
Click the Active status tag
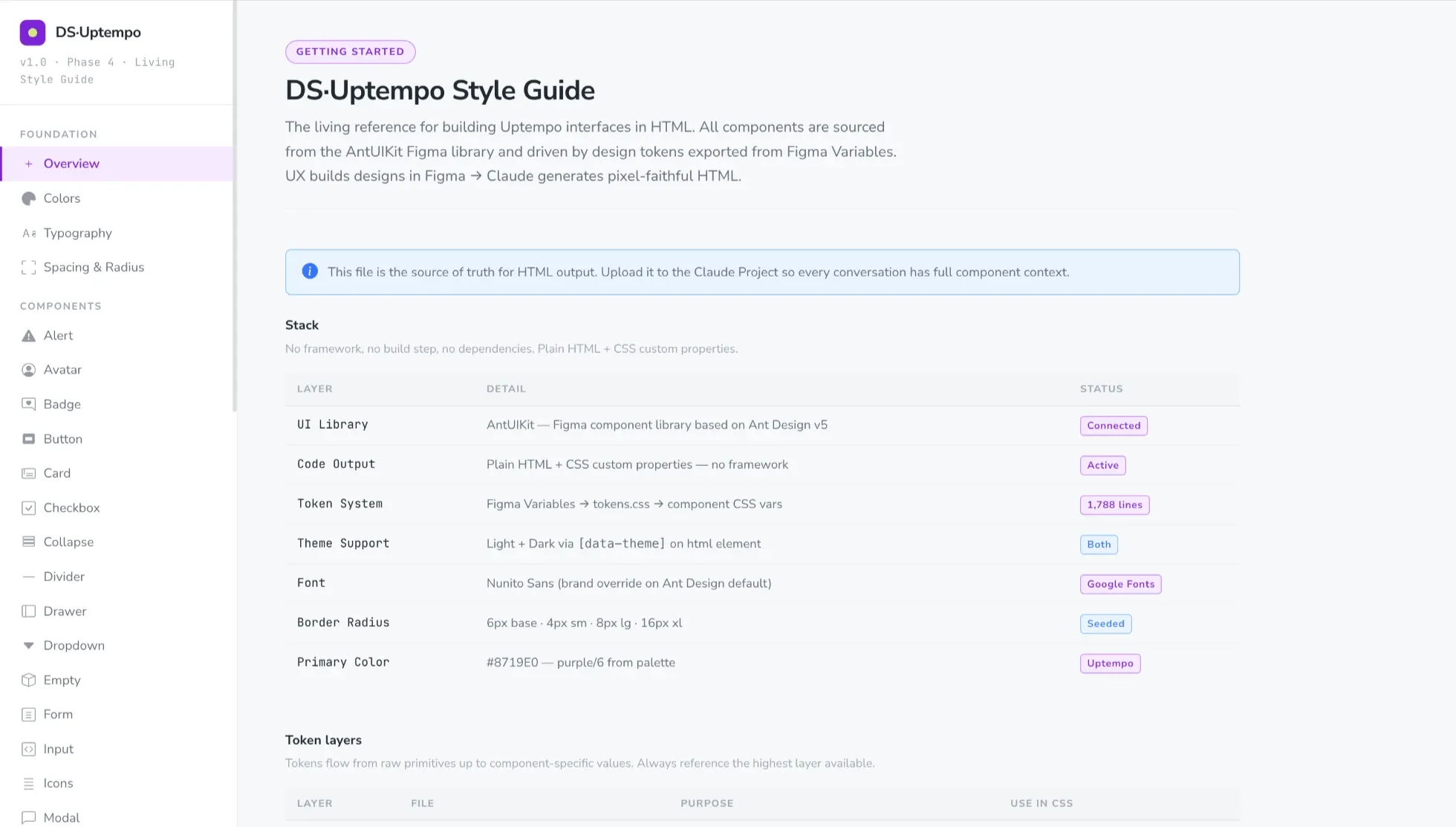pyautogui.click(x=1102, y=465)
